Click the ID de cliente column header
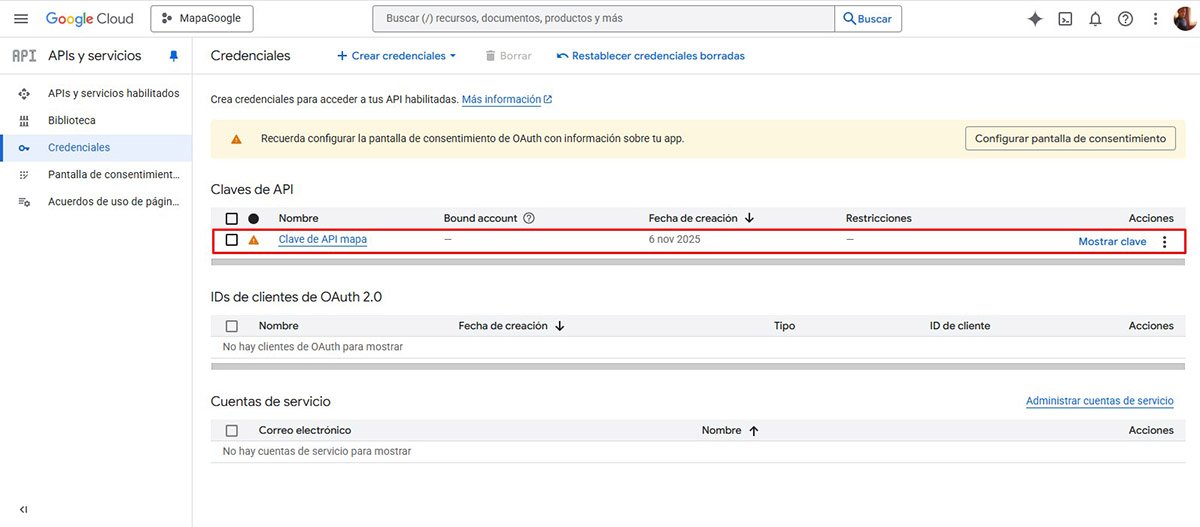 tap(960, 326)
